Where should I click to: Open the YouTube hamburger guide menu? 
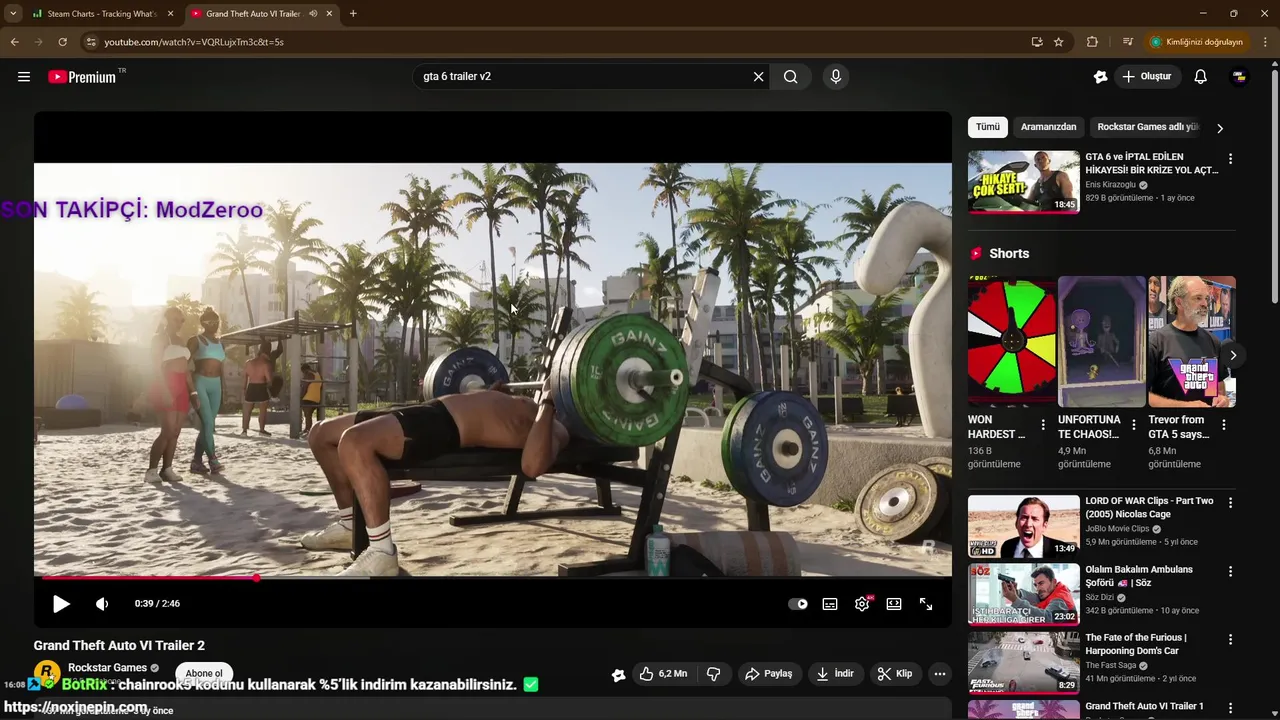pos(24,77)
